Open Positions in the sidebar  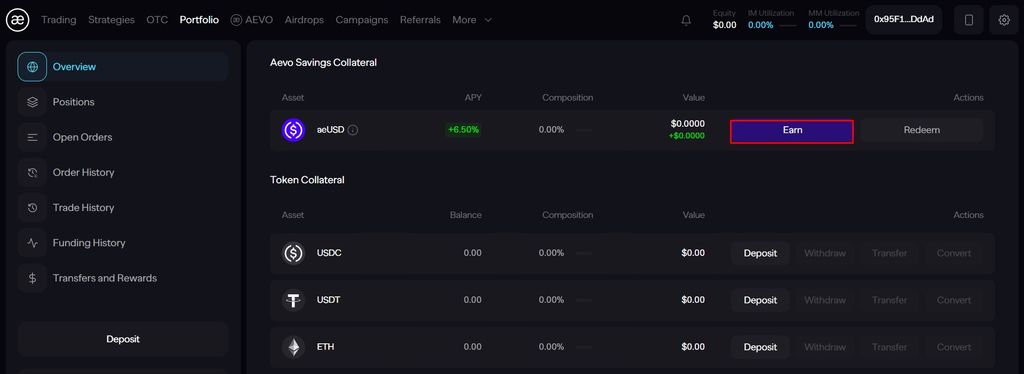[123, 102]
